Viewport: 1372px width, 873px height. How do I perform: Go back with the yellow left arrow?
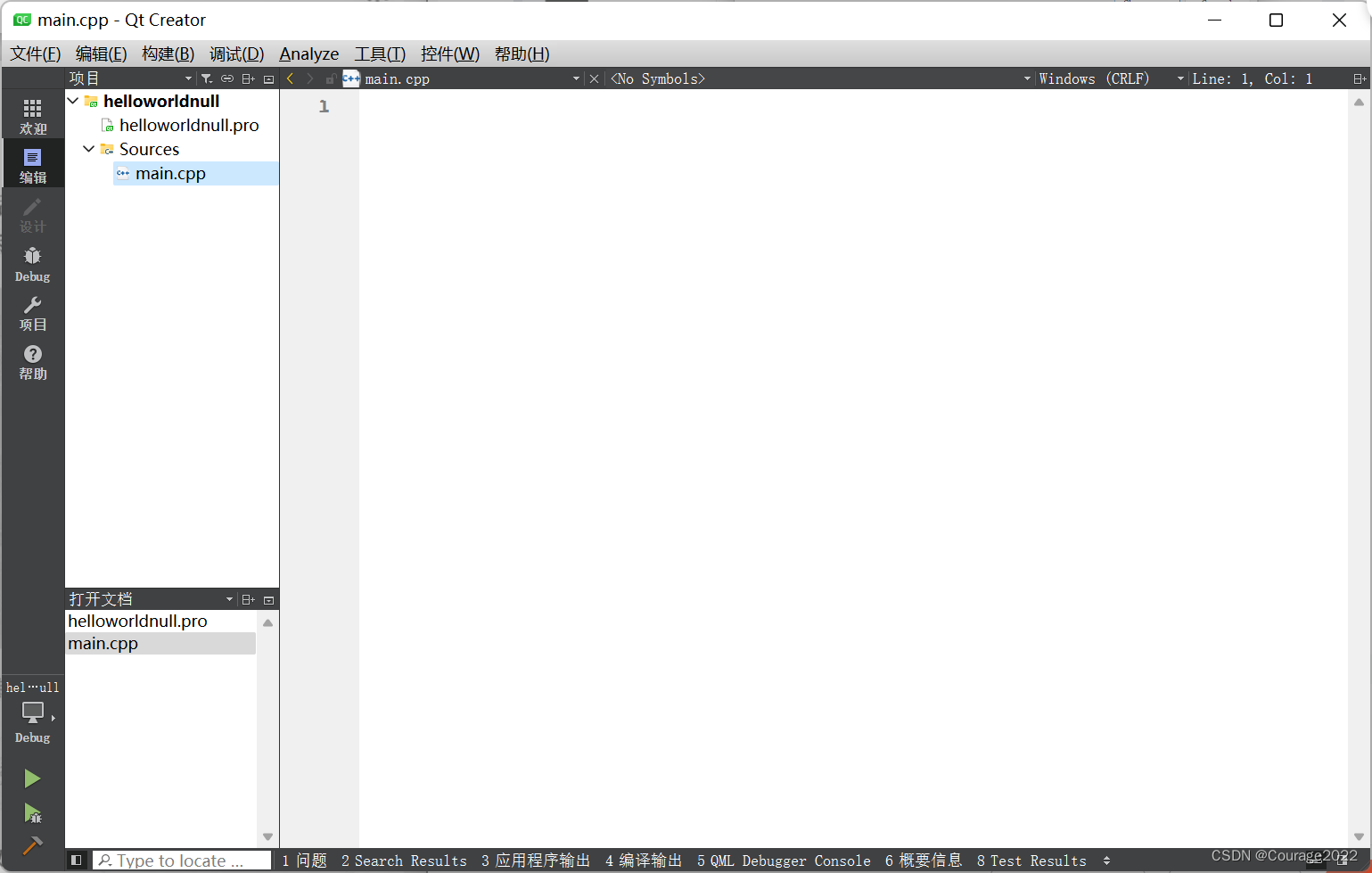(x=290, y=78)
